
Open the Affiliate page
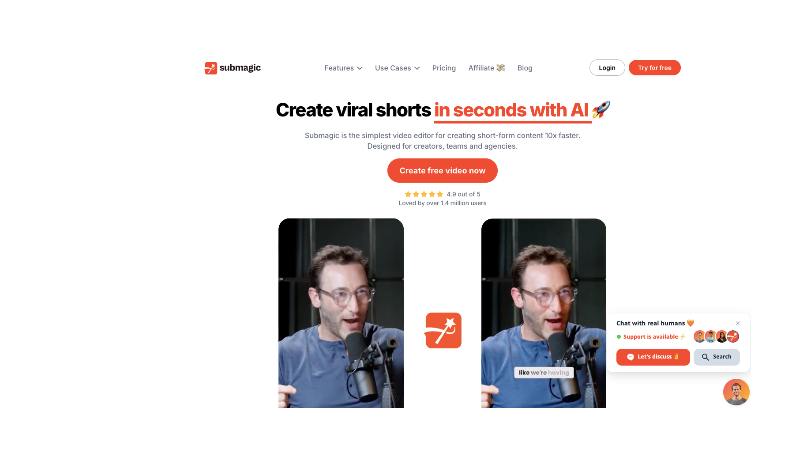tap(487, 68)
